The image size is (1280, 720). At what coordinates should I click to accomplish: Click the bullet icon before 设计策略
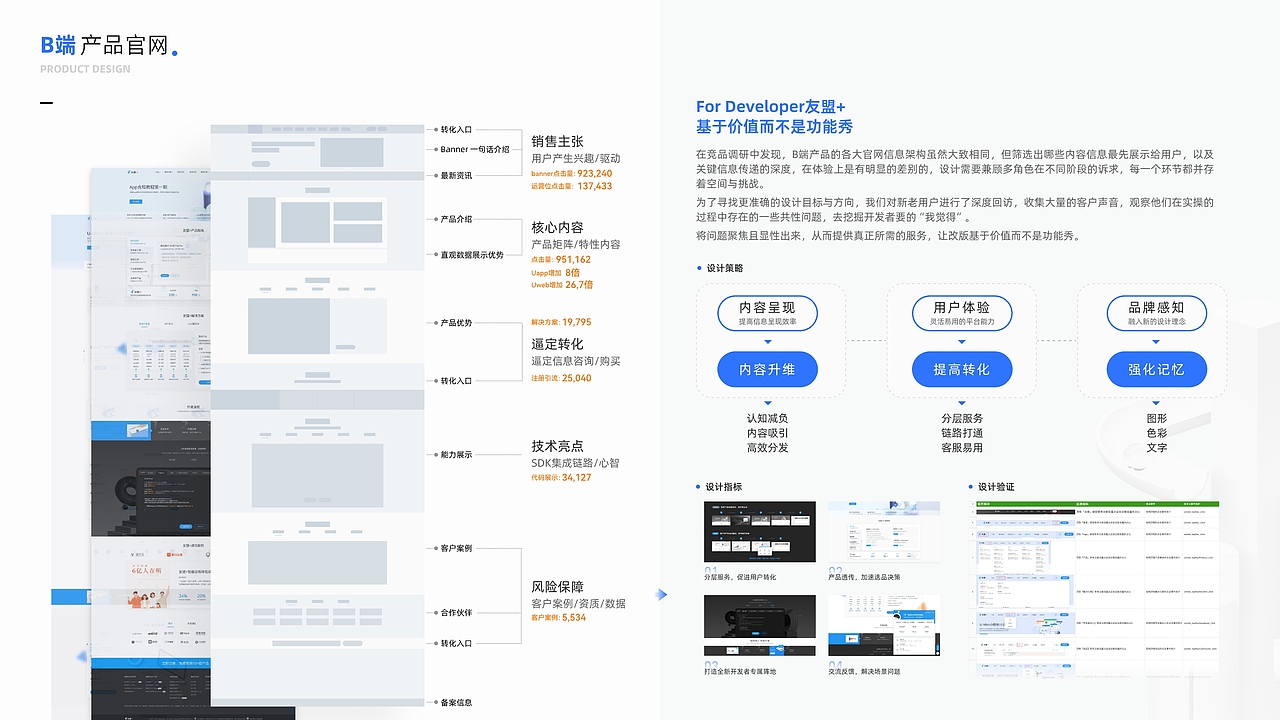click(700, 268)
